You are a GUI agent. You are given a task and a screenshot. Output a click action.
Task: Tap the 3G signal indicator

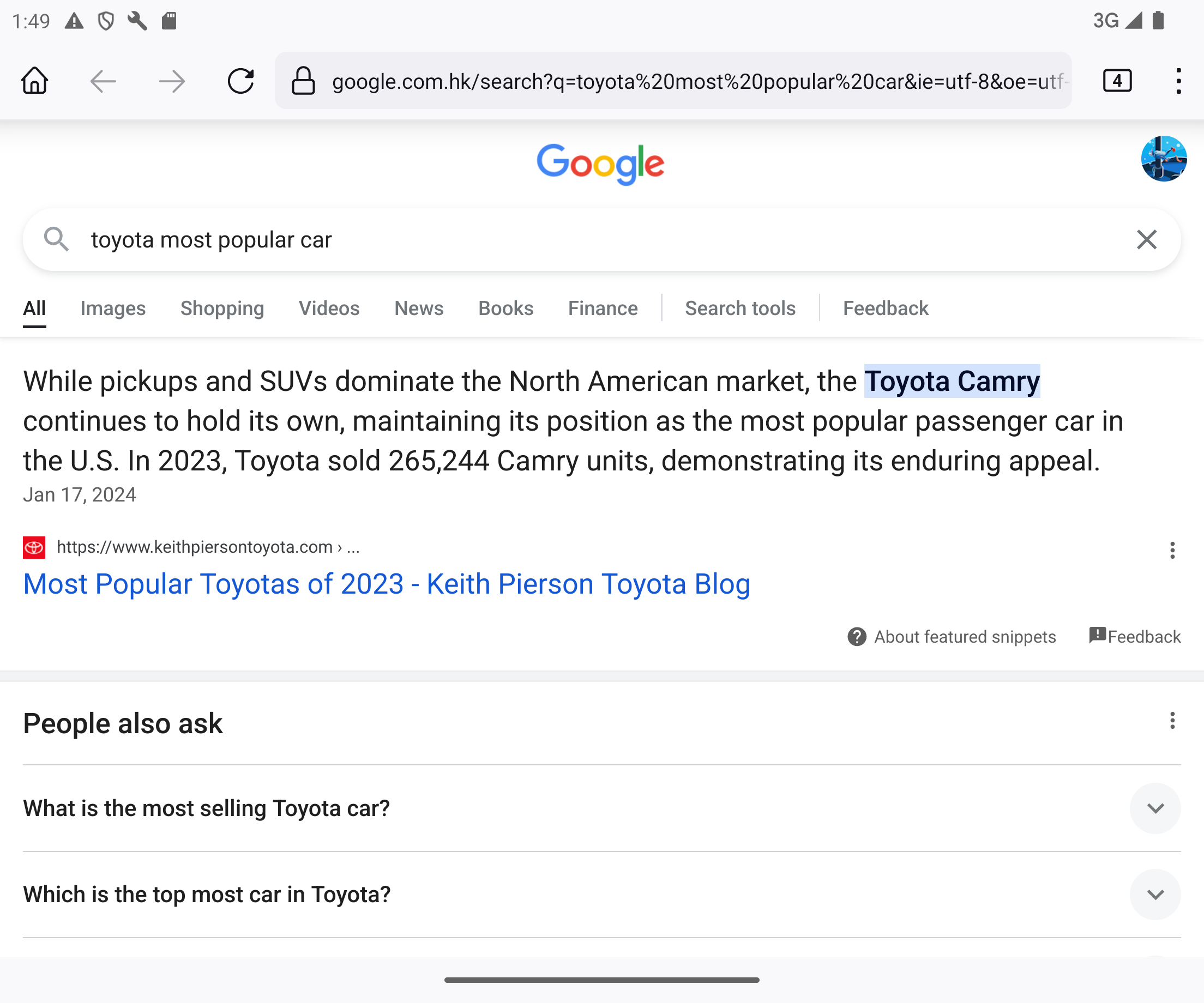pos(1117,21)
